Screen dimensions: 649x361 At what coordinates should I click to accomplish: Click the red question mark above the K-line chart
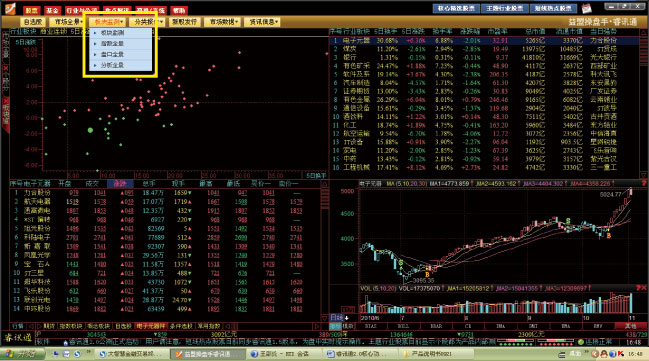(x=644, y=183)
